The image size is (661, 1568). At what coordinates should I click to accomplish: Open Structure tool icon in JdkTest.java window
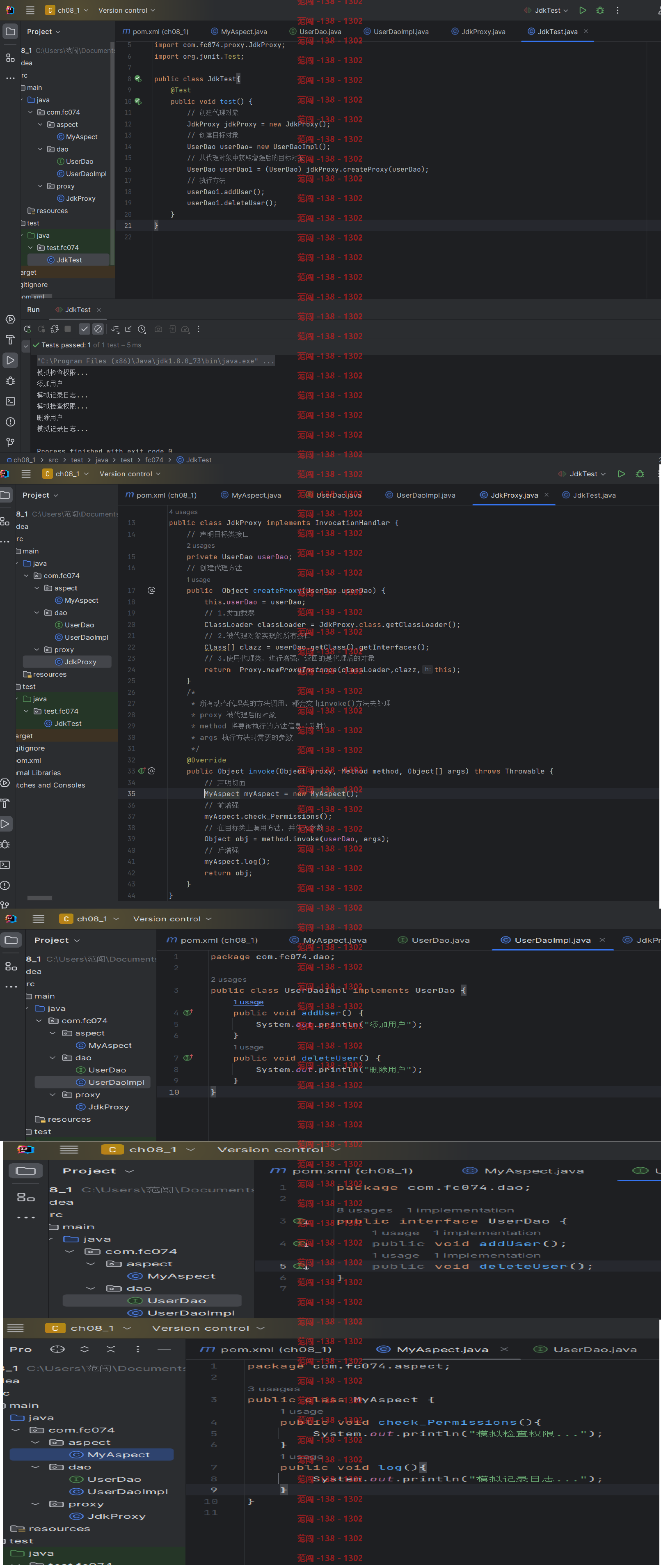point(10,58)
